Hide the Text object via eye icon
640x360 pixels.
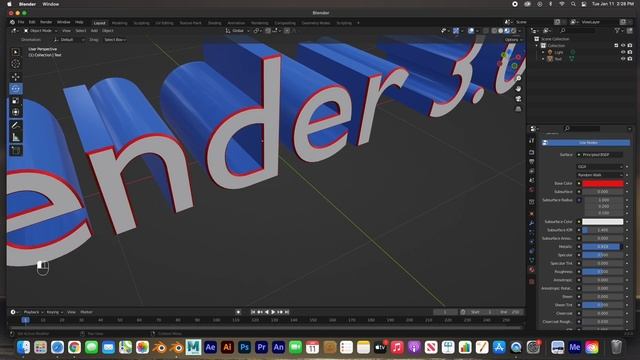pyautogui.click(x=623, y=59)
